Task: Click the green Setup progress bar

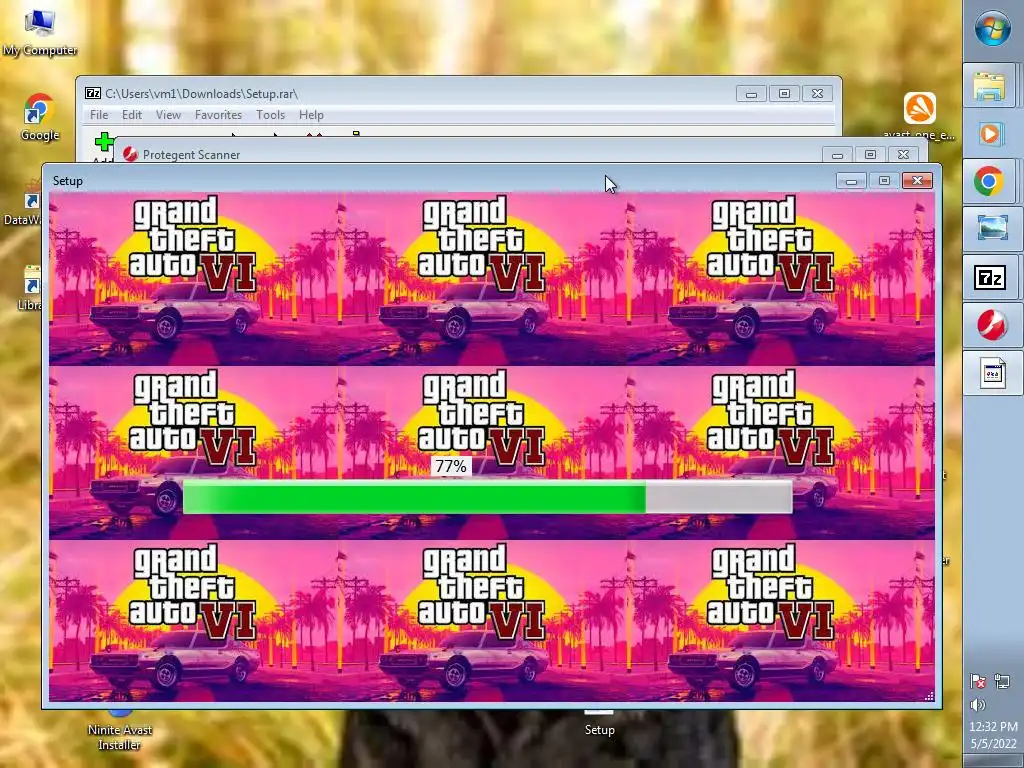Action: [x=488, y=497]
